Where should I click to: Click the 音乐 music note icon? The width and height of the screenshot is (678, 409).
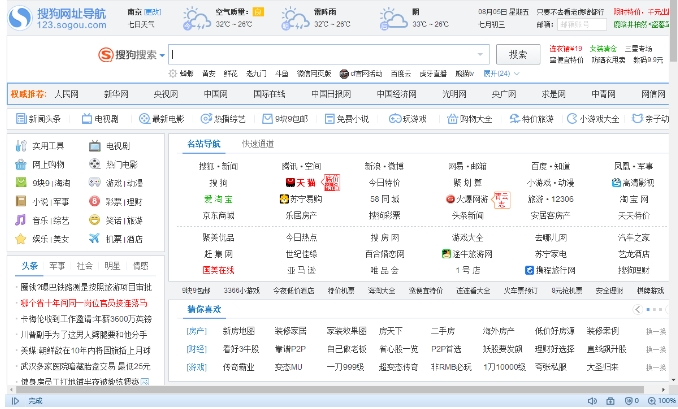point(21,220)
